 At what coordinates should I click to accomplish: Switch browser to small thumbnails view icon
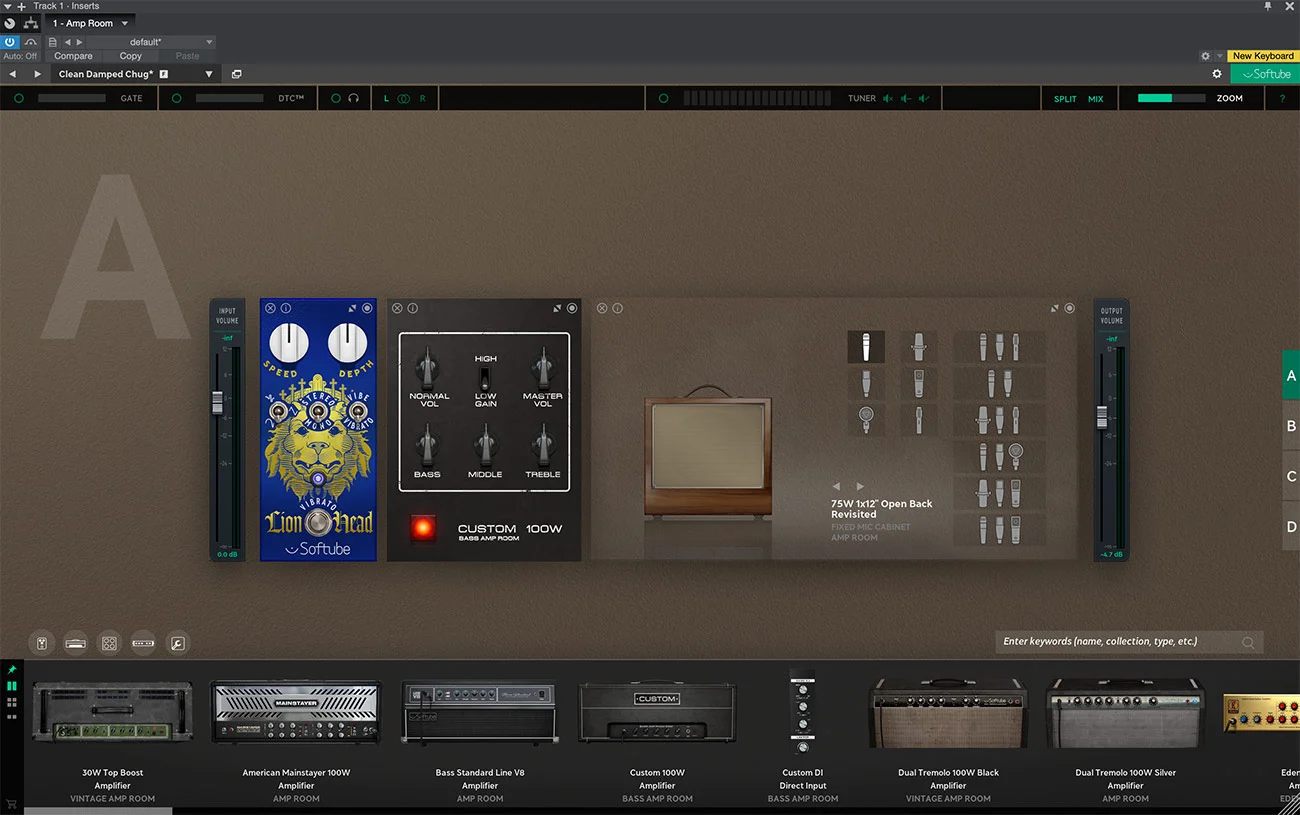coord(12,718)
